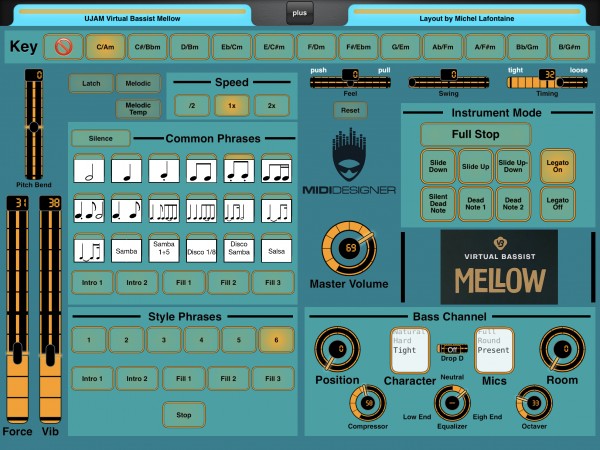Click Style Phrases Fill 3
Viewport: 600px width, 450px height.
273,378
